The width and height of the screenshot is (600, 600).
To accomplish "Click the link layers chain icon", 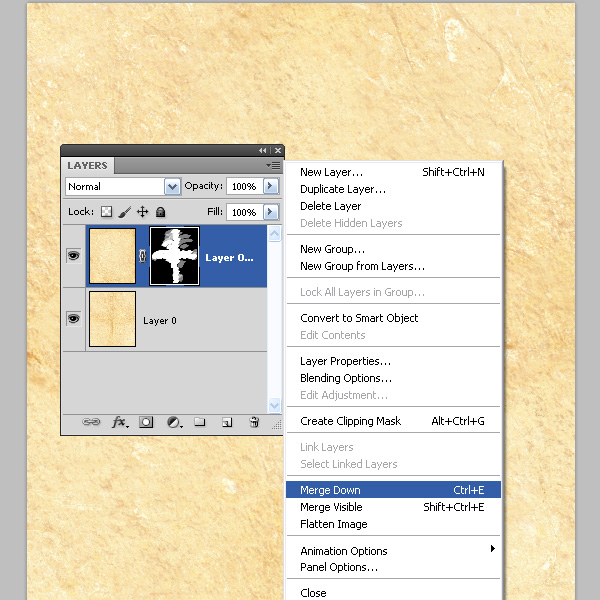I will [91, 422].
